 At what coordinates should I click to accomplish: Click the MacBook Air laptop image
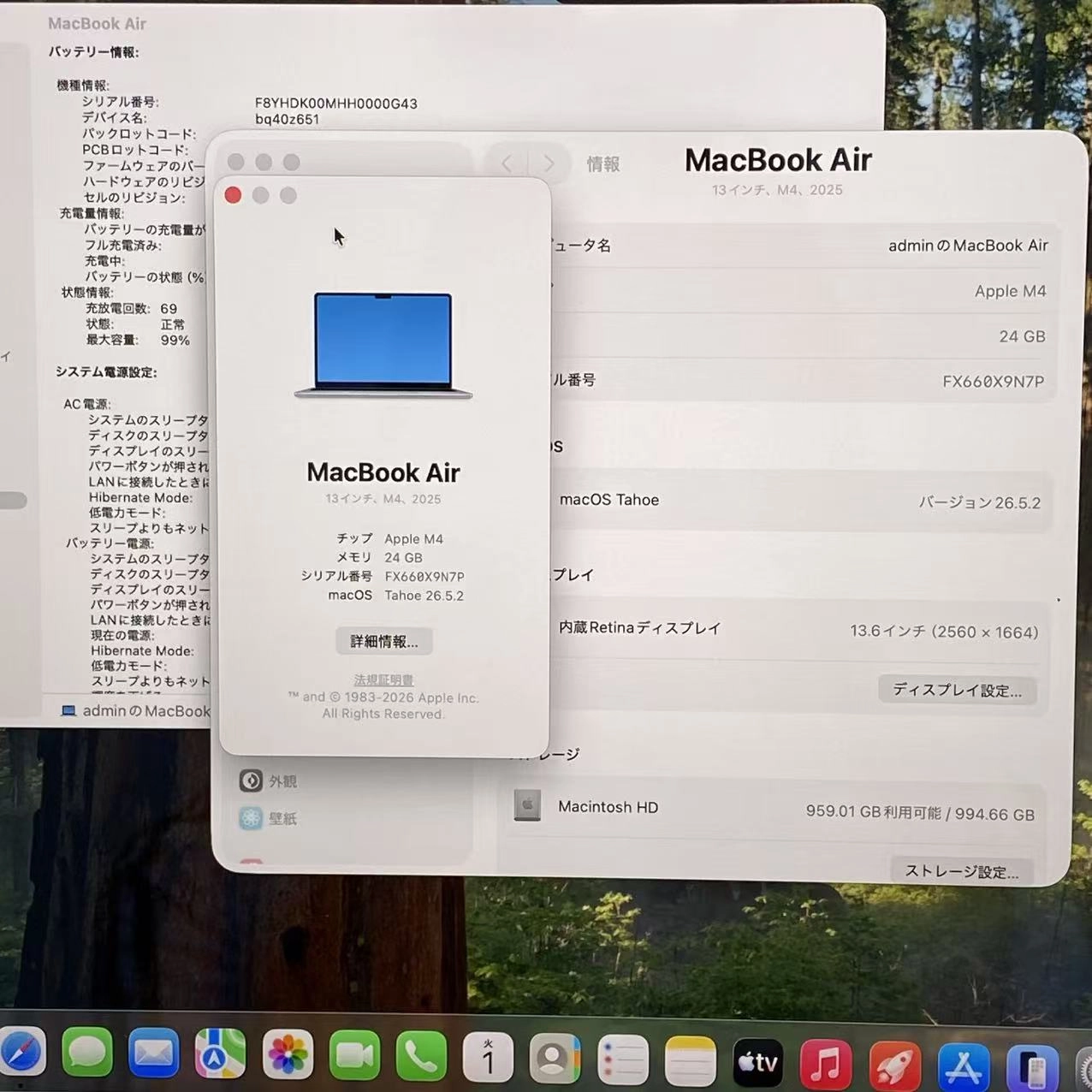click(x=383, y=345)
